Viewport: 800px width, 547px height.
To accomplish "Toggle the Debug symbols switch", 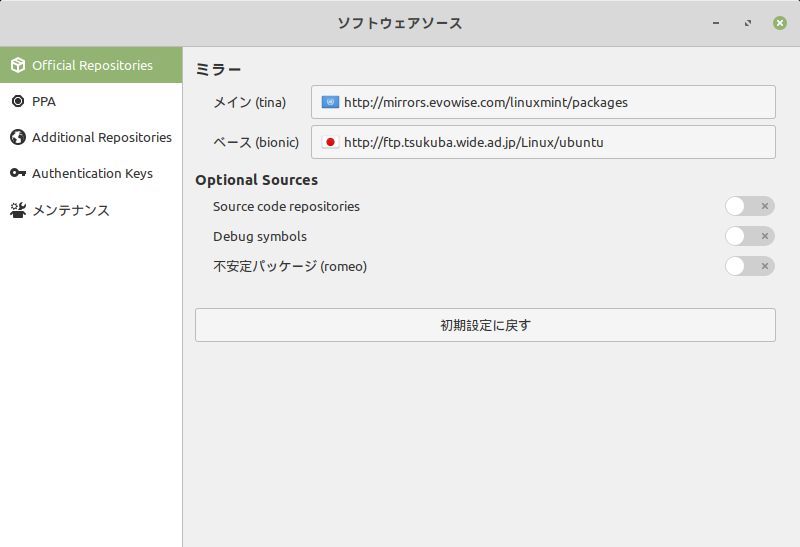I will coord(749,236).
